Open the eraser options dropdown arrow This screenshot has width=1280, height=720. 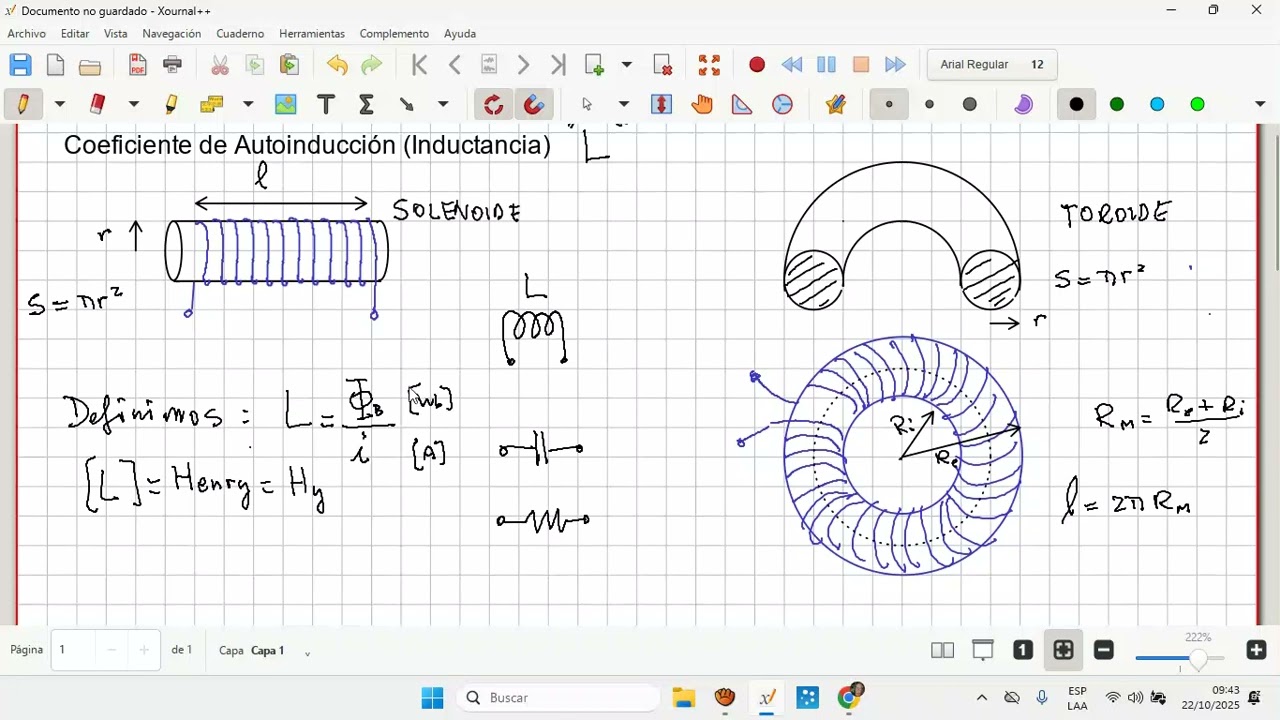point(134,104)
